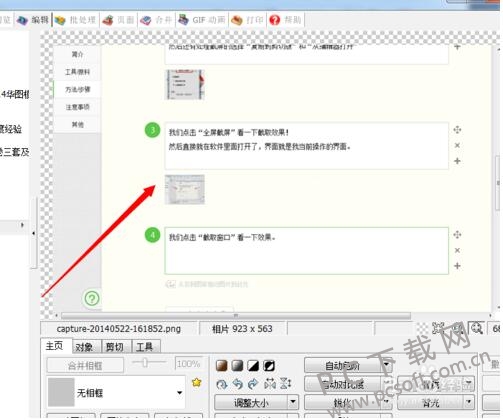The width and height of the screenshot is (503, 420).
Task: Click the horizontal scrollbar under the canvas
Action: 236,315
